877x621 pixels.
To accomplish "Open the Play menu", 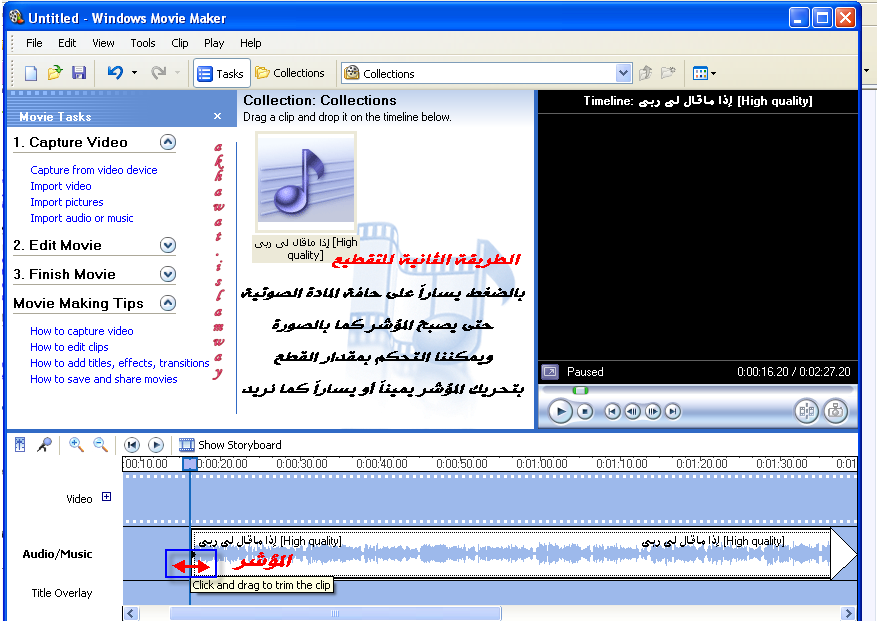I will 214,43.
